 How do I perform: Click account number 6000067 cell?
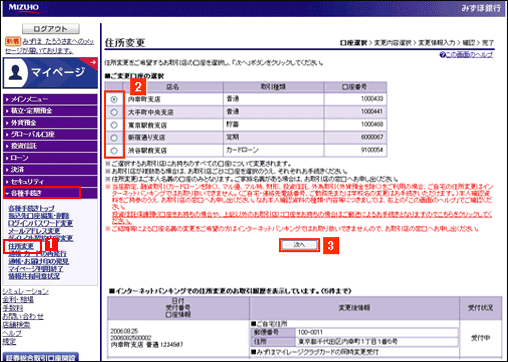[355, 137]
